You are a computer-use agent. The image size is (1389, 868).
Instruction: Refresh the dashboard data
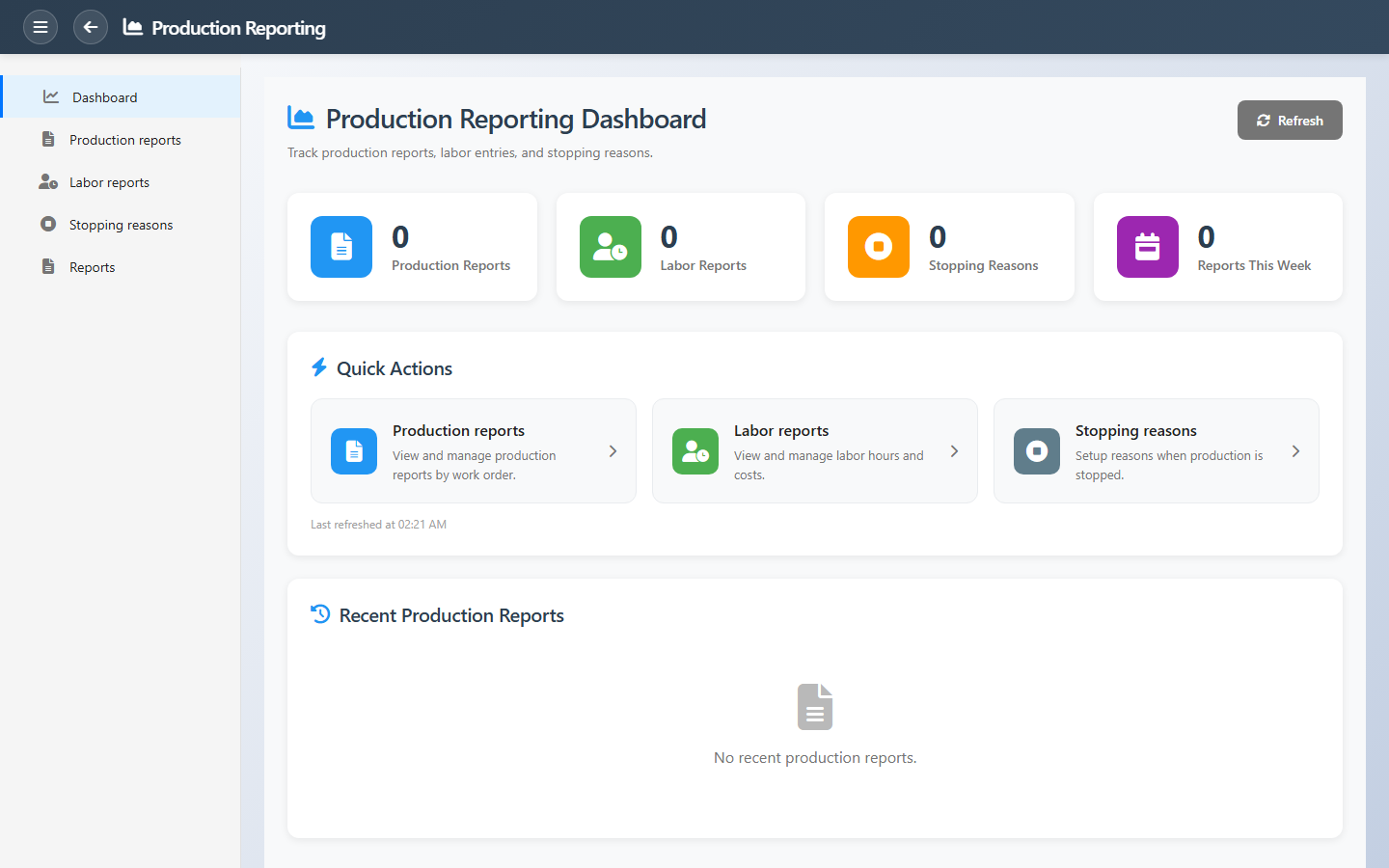click(1289, 121)
